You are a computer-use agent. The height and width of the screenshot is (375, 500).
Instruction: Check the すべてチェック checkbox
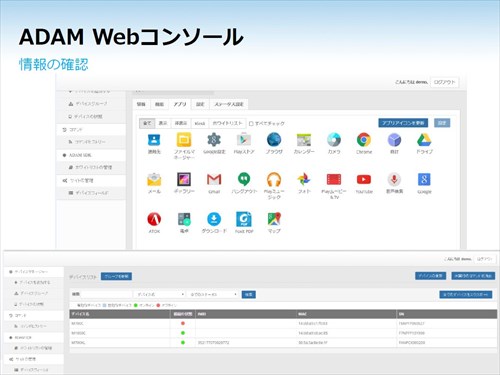coord(251,124)
